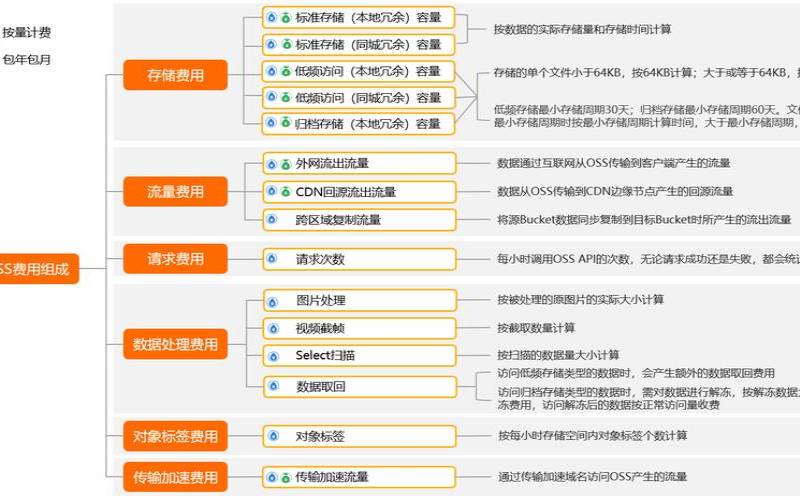This screenshot has height=500, width=800.
Task: Click green money bag icon in 标准存储（本地冗余）容量 node
Action: pyautogui.click(x=286, y=18)
